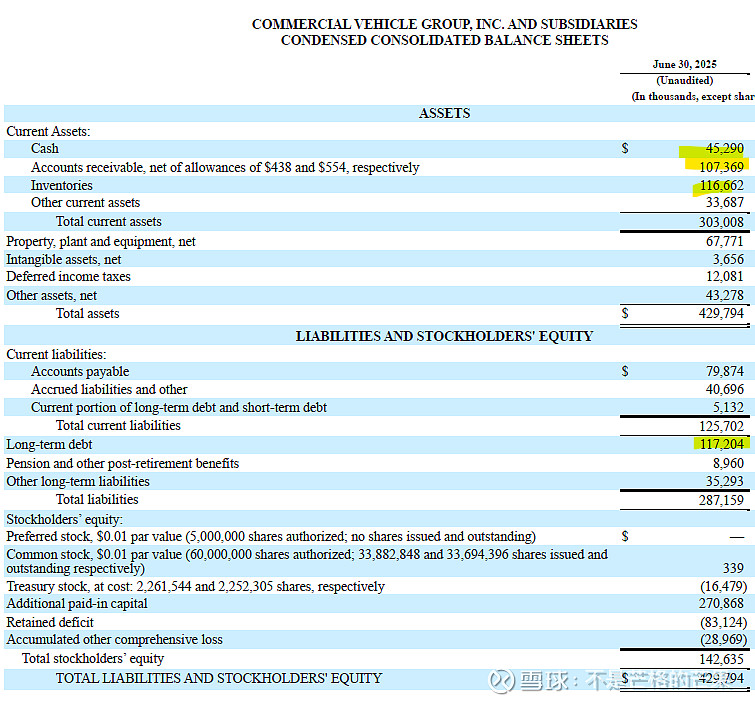Image resolution: width=755 pixels, height=704 pixels.
Task: Click Accrued liabilities and other label
Action: point(109,389)
